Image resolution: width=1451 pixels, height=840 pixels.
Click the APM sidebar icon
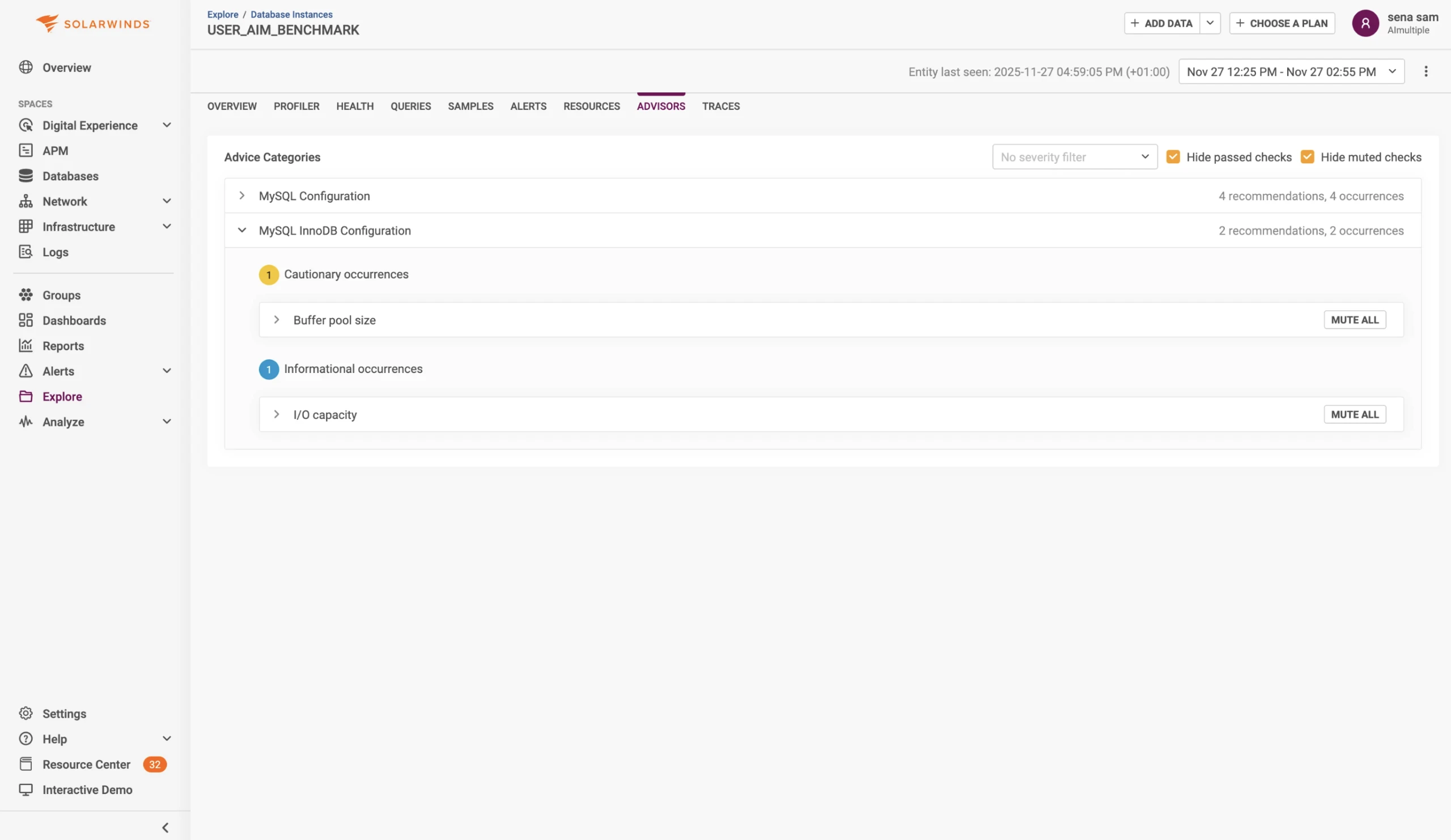26,150
